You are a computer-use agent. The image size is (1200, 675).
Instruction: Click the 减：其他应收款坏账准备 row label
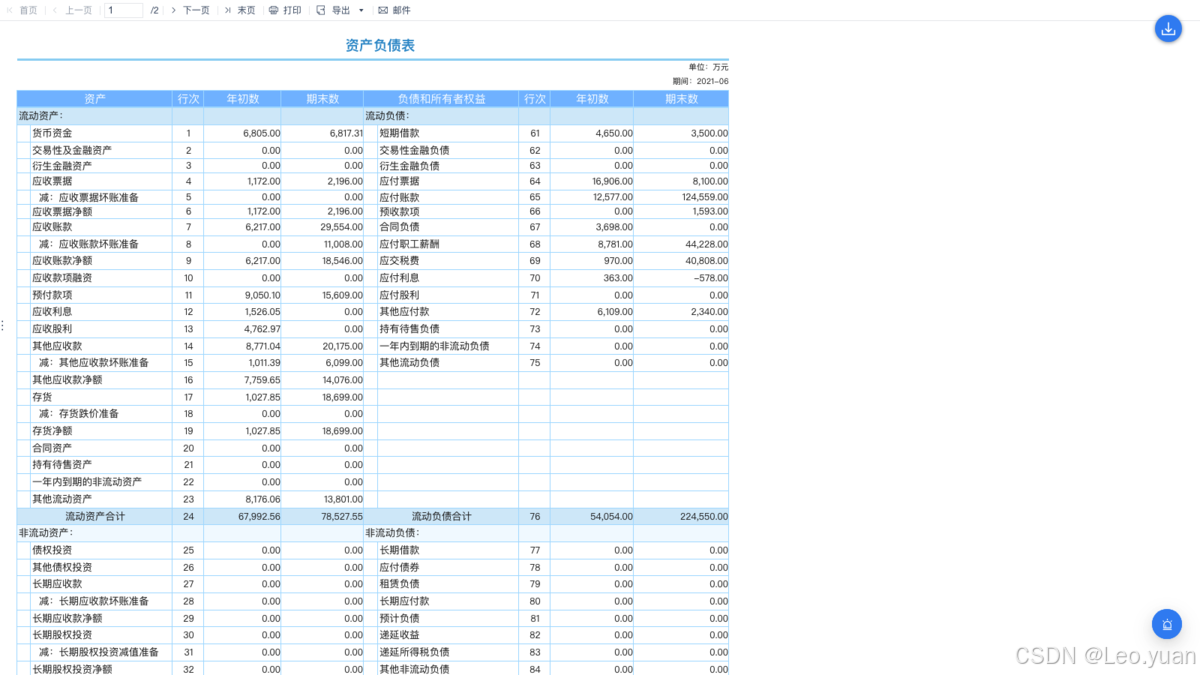click(94, 363)
